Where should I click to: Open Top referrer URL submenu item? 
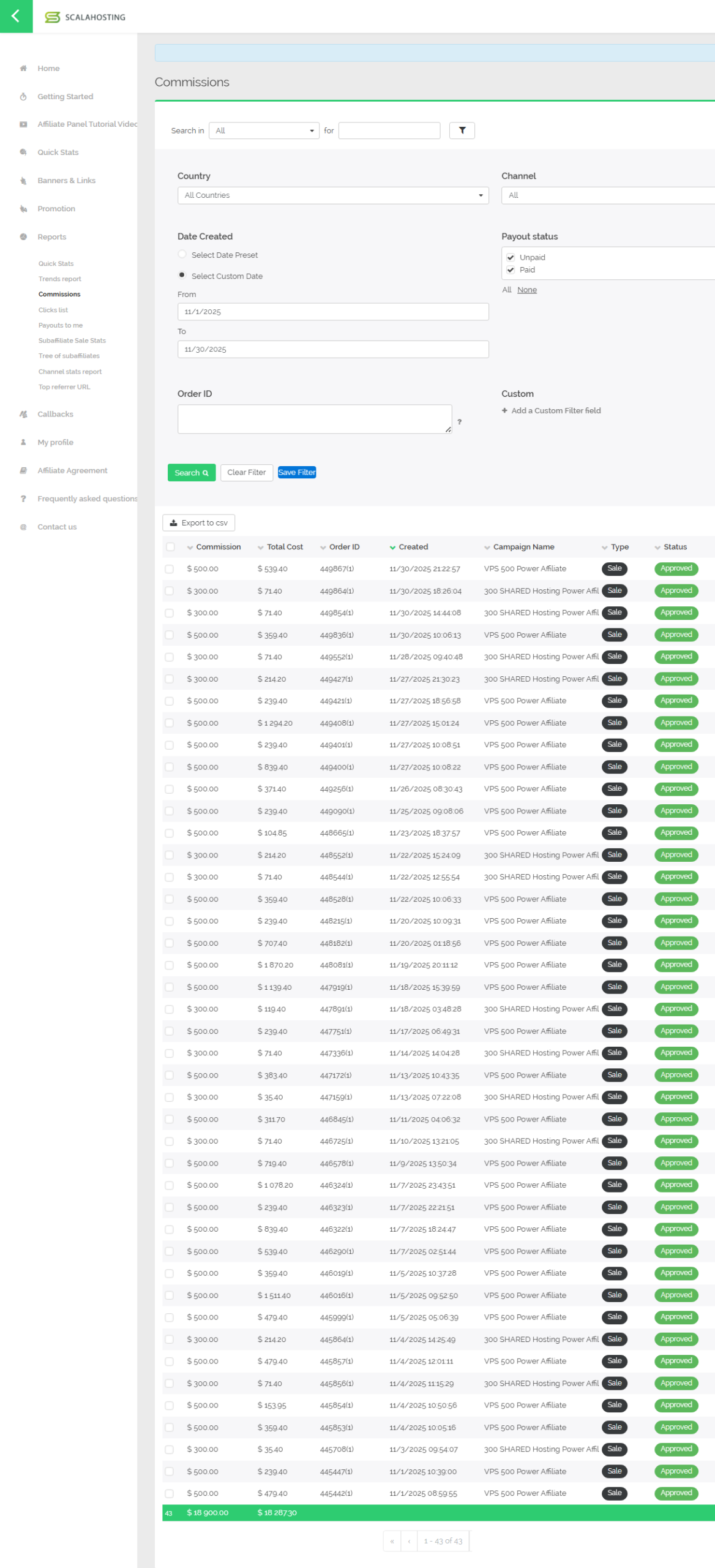coord(64,388)
